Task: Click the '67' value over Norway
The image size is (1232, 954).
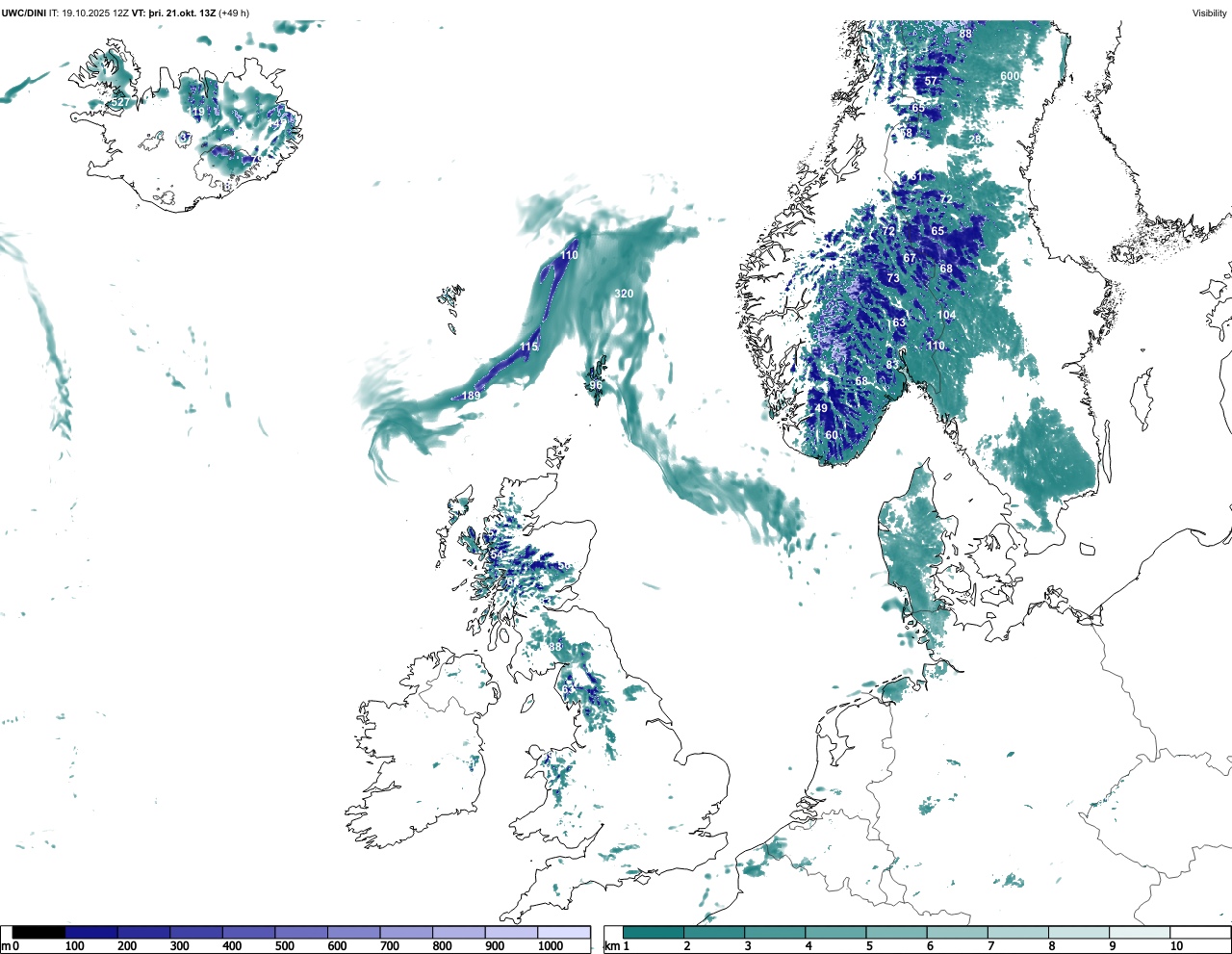Action: click(910, 258)
